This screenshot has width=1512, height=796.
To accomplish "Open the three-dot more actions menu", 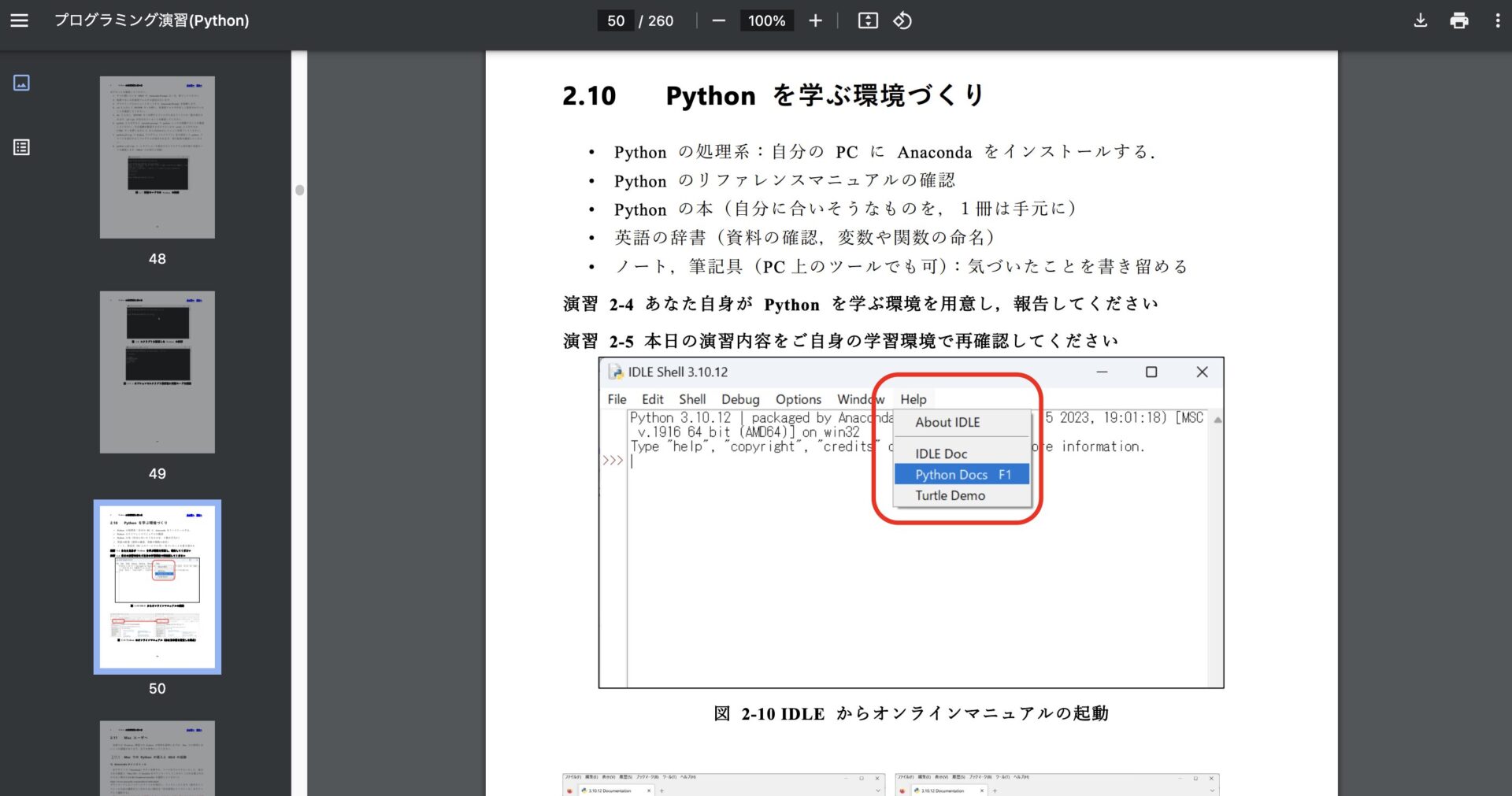I will pos(1497,20).
